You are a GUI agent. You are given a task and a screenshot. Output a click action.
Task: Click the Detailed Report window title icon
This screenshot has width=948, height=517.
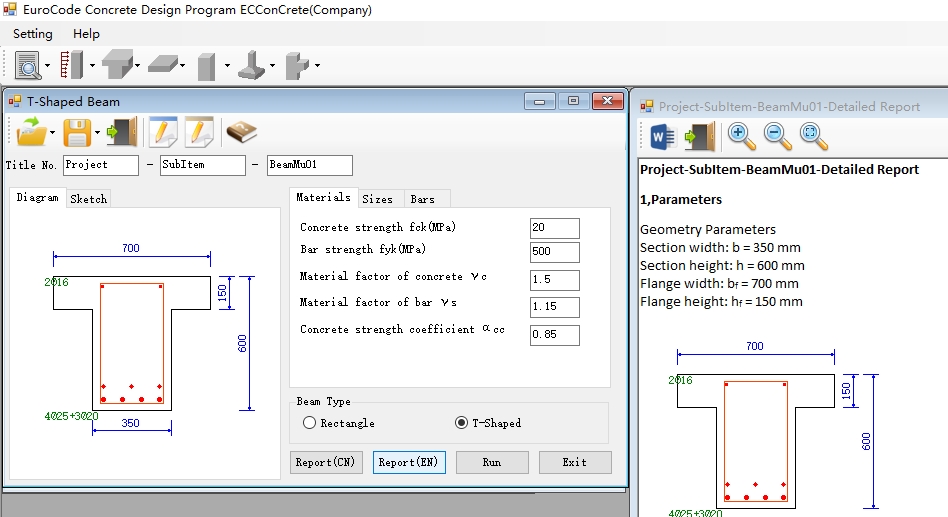(x=647, y=106)
